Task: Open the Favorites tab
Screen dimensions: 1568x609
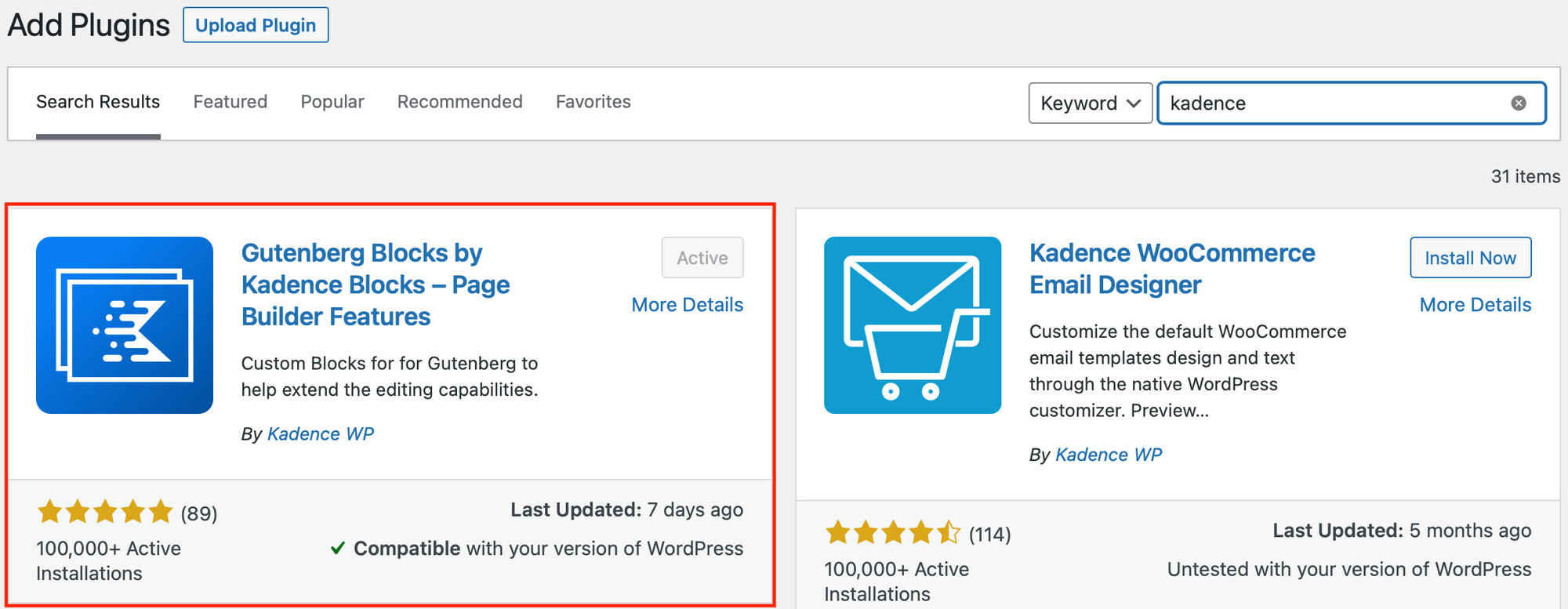Action: tap(593, 102)
